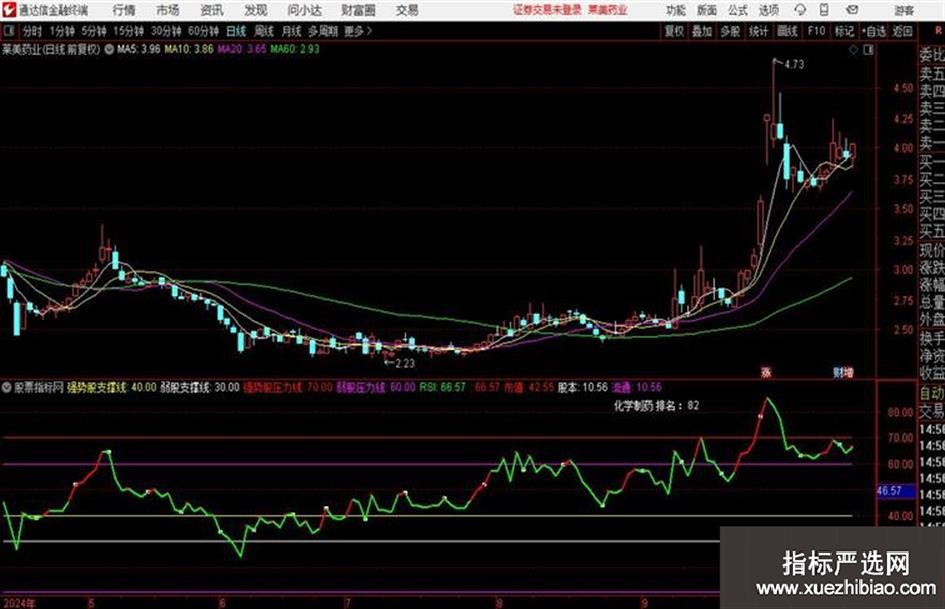Click the MA60: 2.93 value
The image size is (945, 609).
[295, 49]
